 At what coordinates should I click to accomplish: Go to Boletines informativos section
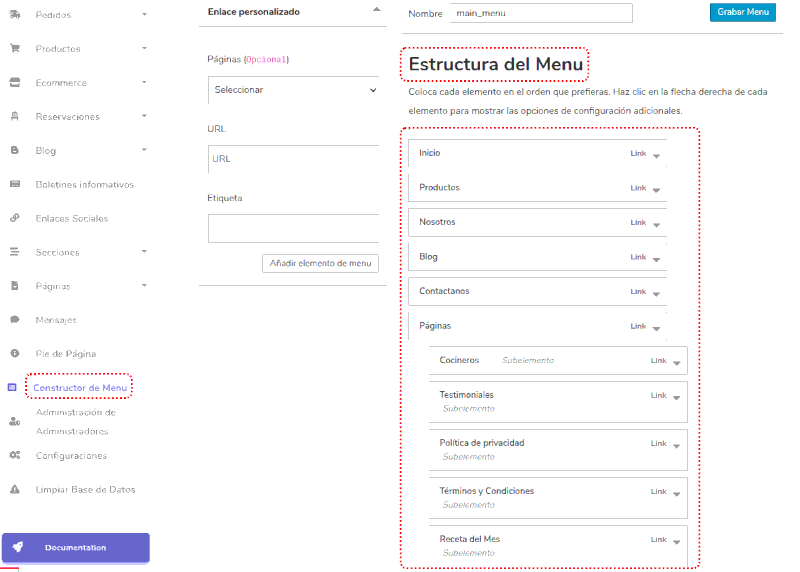coord(84,184)
